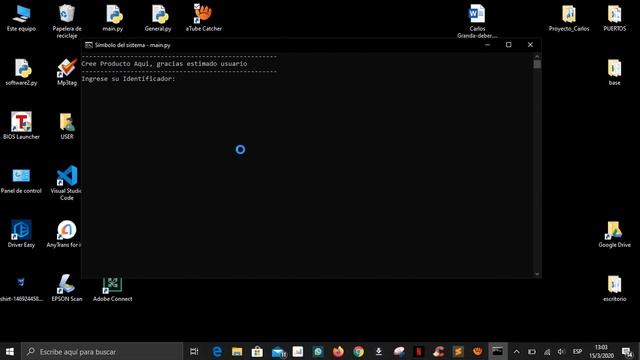Screen dimensions: 640x360
Task: Launch Adobe Connect shortcut
Action: coord(113,290)
